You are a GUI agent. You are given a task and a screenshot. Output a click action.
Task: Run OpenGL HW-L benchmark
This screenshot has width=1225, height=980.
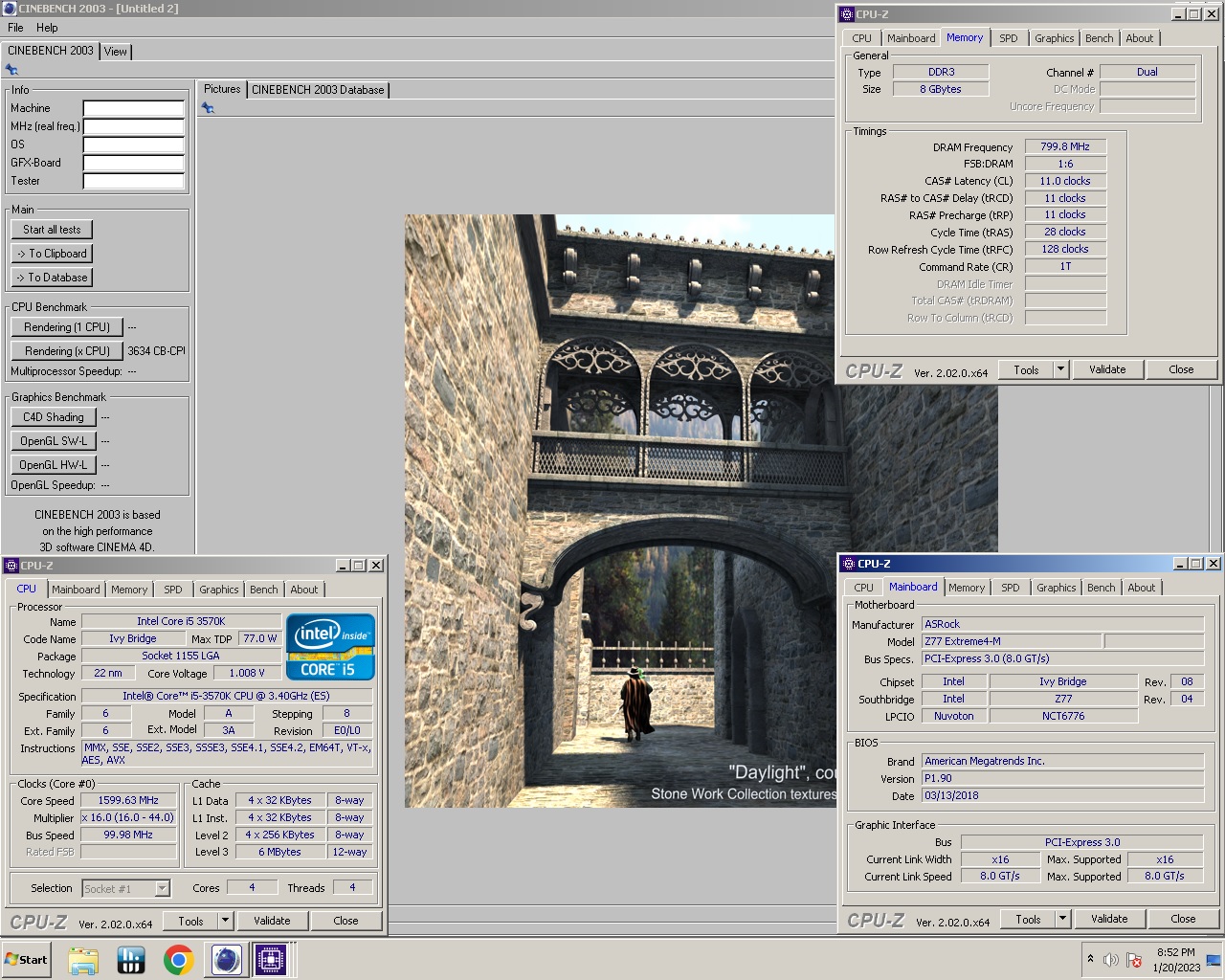(54, 465)
